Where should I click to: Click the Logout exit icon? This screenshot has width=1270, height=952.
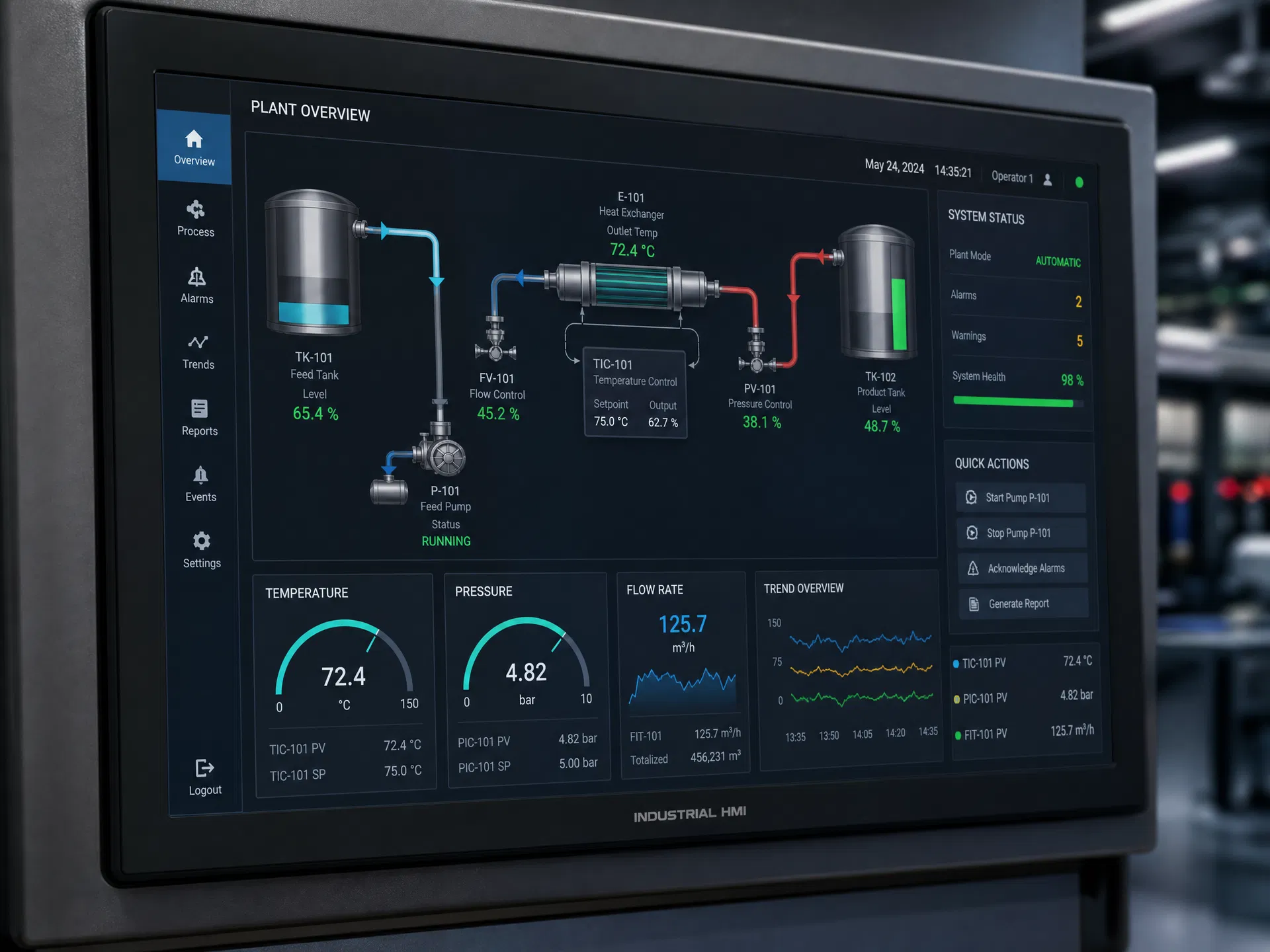pyautogui.click(x=204, y=768)
